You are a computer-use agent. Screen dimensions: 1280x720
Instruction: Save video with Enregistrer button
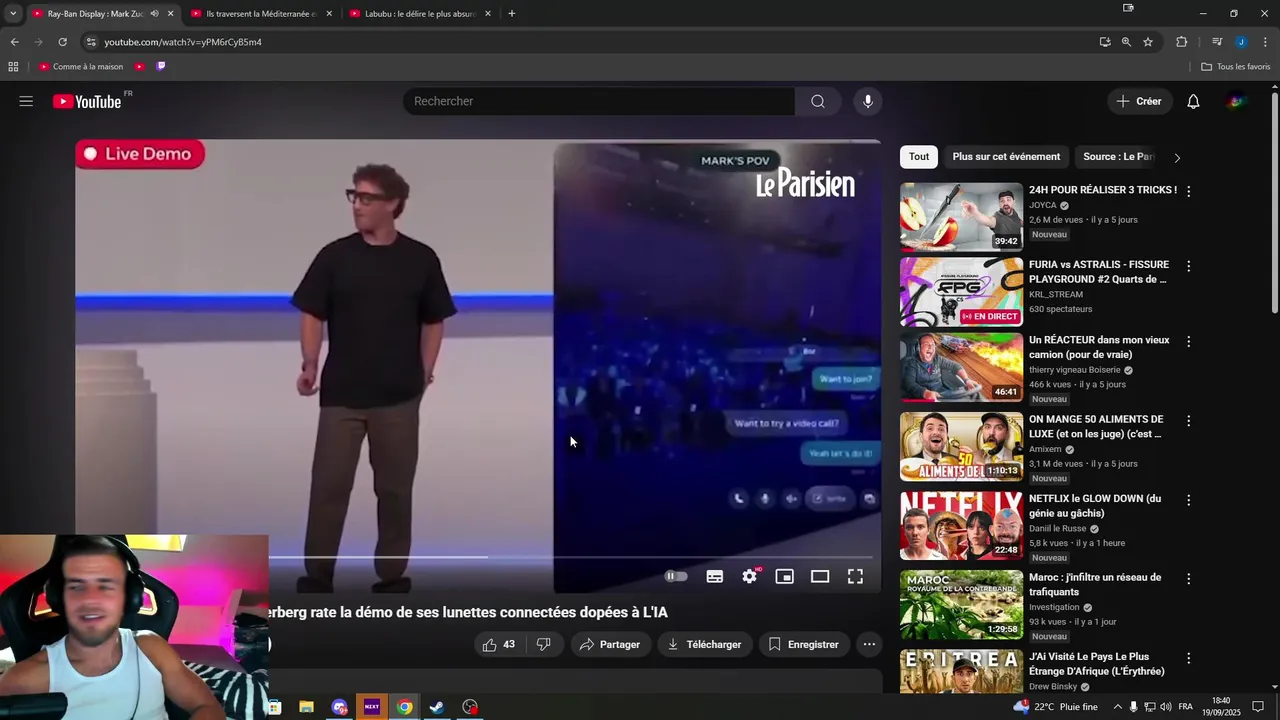click(x=804, y=645)
